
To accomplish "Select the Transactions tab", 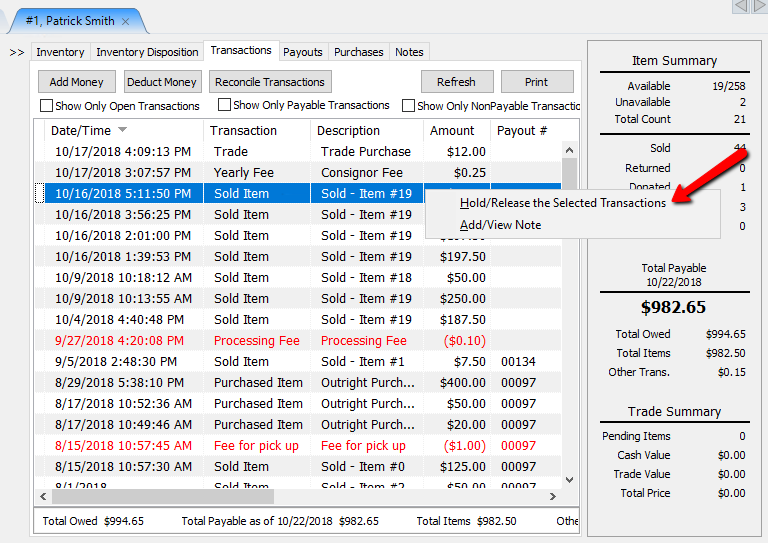I will point(241,50).
